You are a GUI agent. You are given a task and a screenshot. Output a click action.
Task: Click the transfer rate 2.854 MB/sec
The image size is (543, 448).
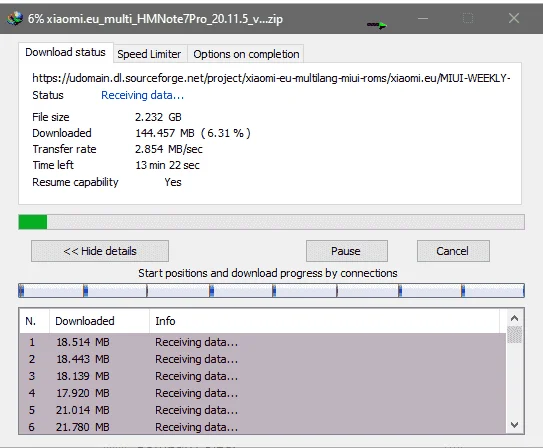(169, 149)
